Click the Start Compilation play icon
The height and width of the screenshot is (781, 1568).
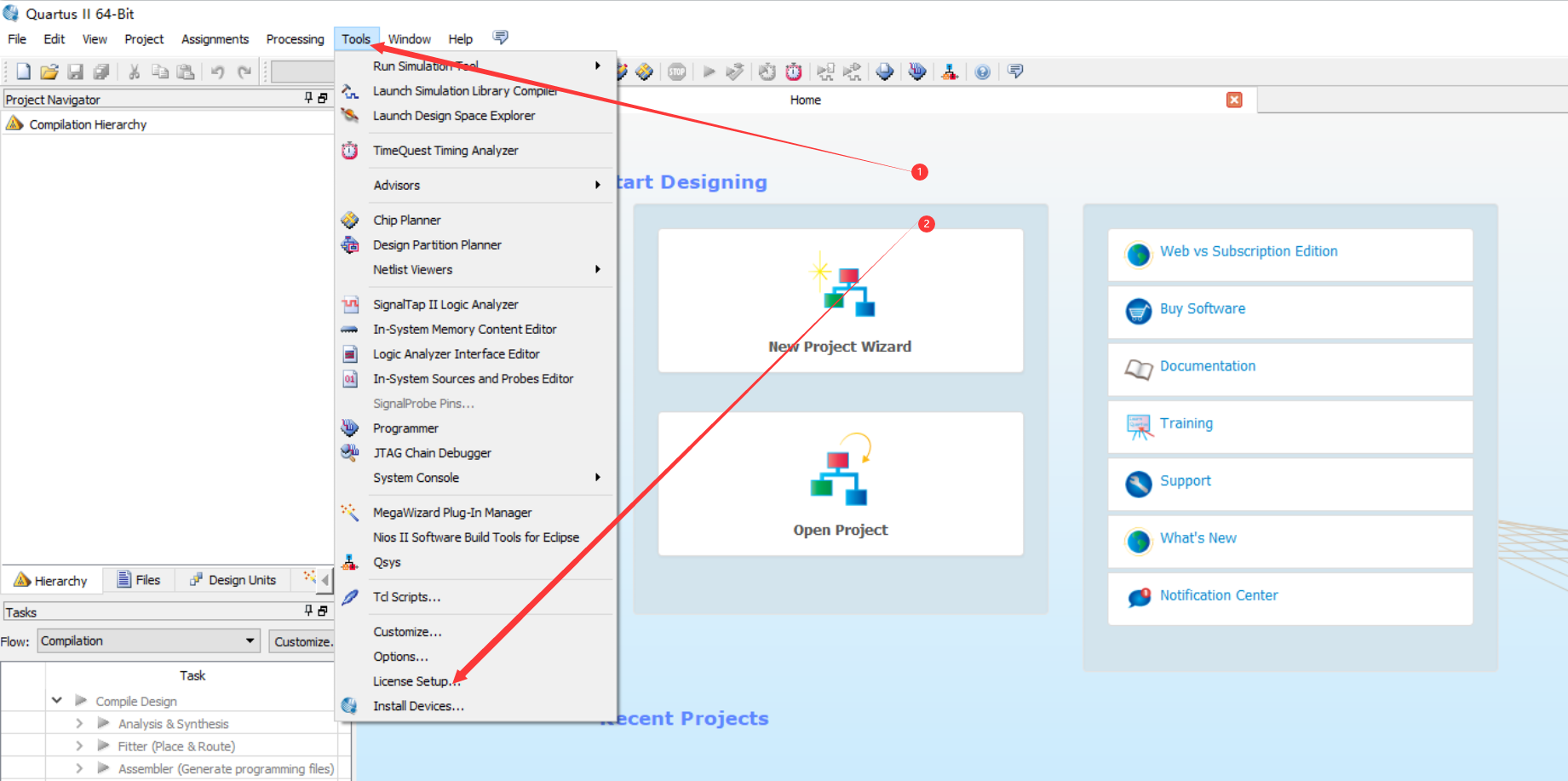[x=709, y=72]
